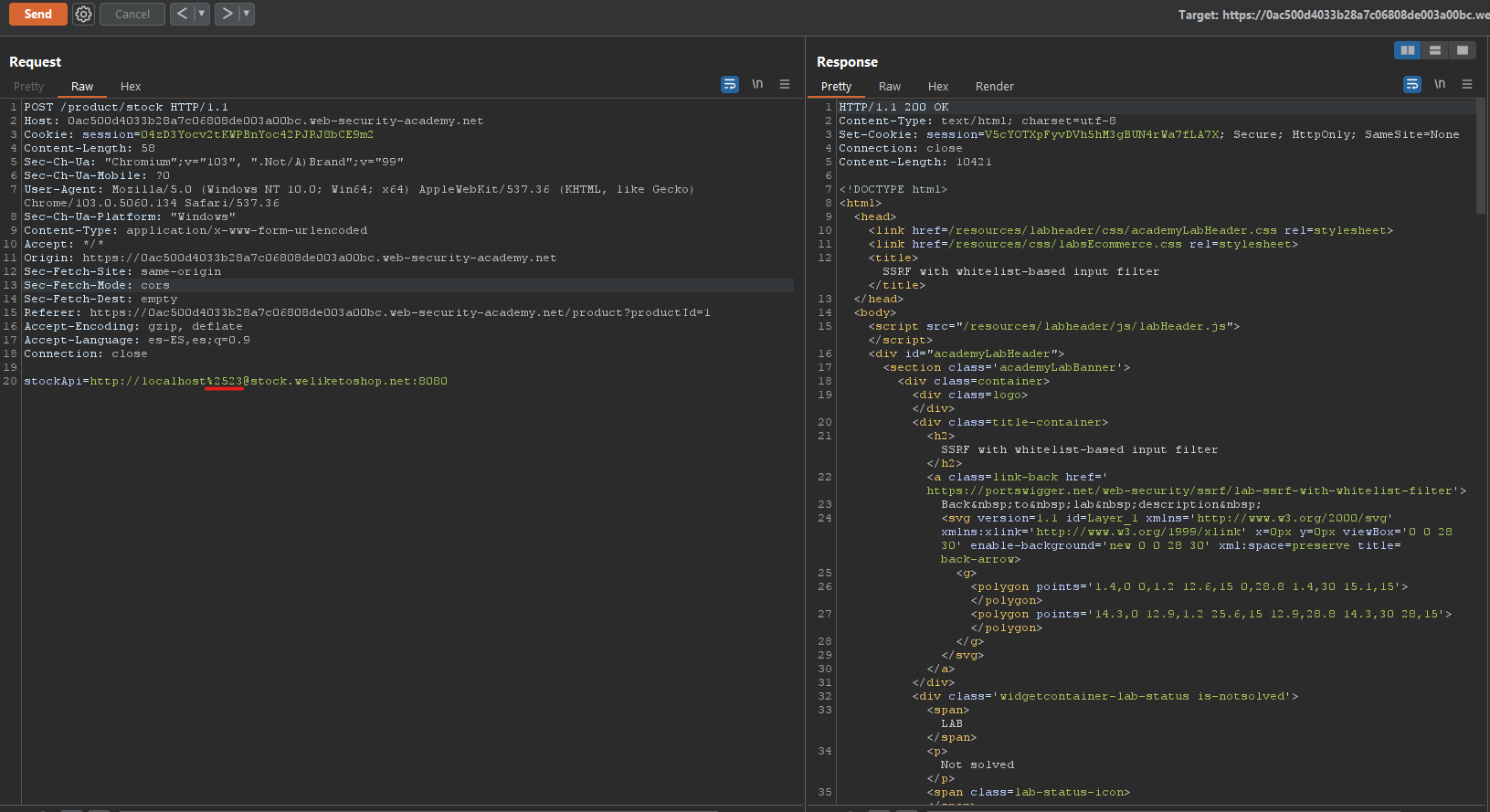Click the 'Not solved' text in response

click(977, 765)
